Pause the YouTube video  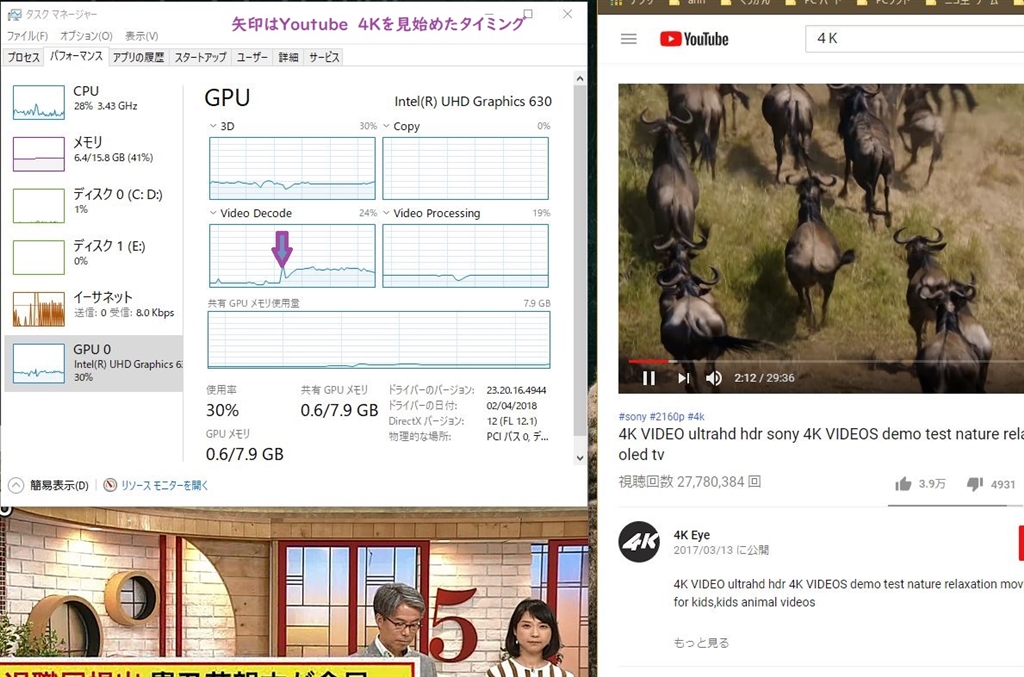tap(648, 378)
